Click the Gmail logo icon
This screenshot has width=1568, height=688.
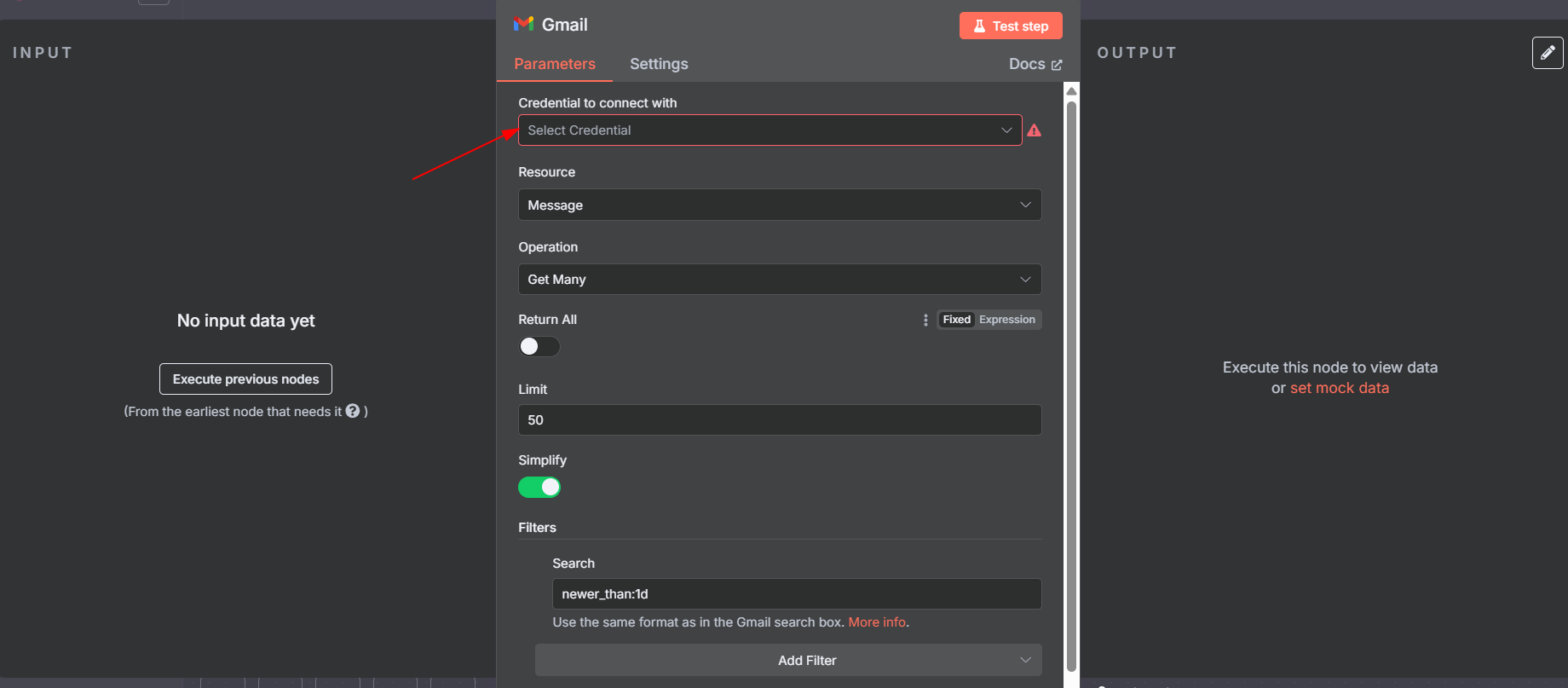click(x=523, y=24)
